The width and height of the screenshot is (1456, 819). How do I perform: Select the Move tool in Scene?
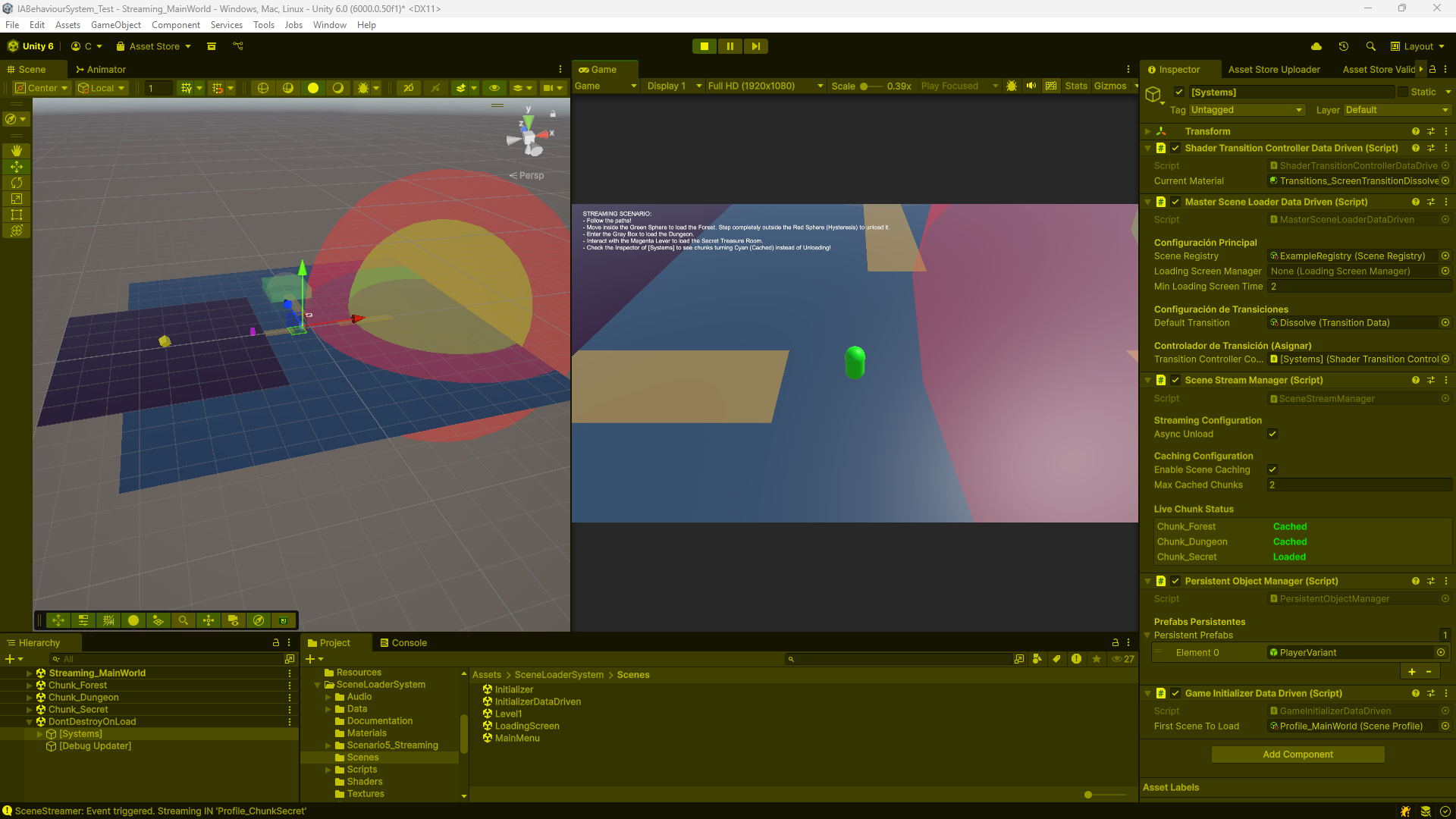coord(16,167)
